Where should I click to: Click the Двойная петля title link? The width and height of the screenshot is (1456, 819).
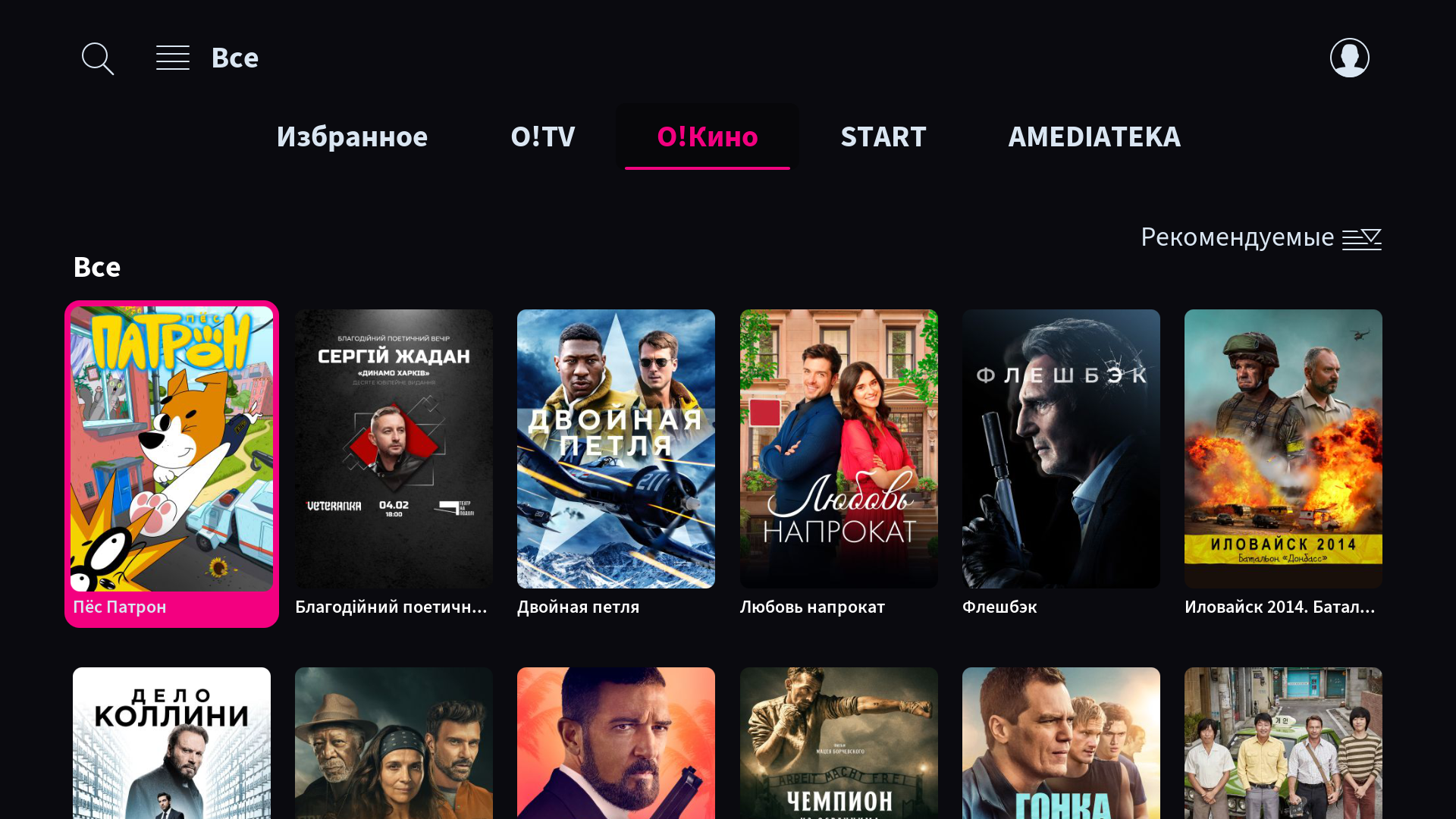coord(579,607)
